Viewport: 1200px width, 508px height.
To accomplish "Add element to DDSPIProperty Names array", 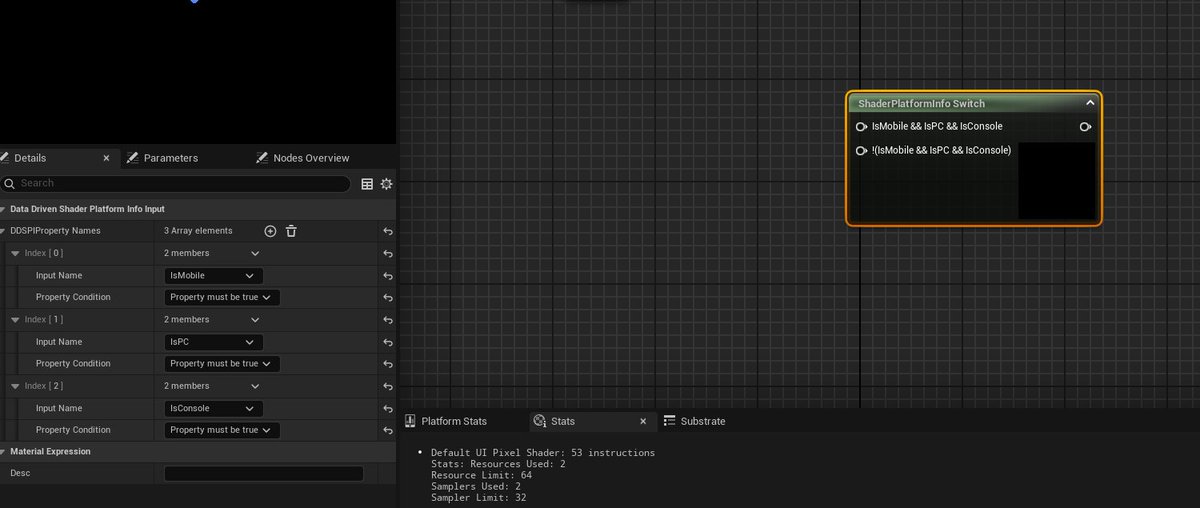I will (270, 231).
